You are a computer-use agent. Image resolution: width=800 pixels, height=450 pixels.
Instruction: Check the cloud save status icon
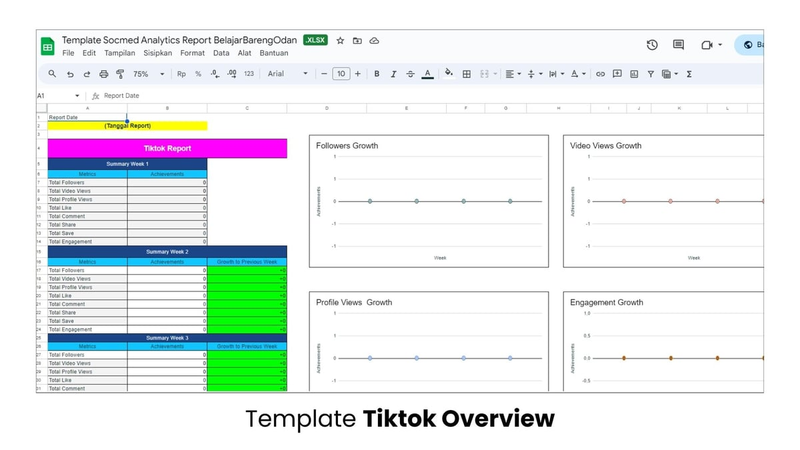click(x=374, y=41)
